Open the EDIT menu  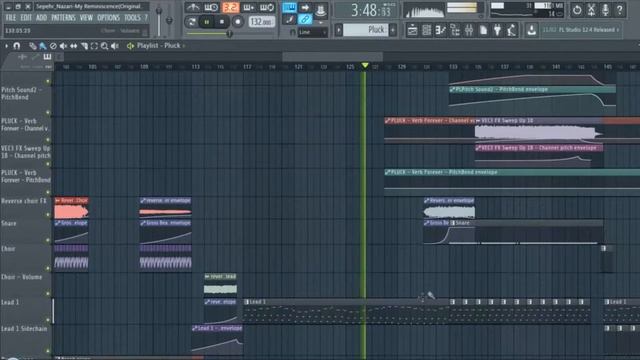(26, 18)
